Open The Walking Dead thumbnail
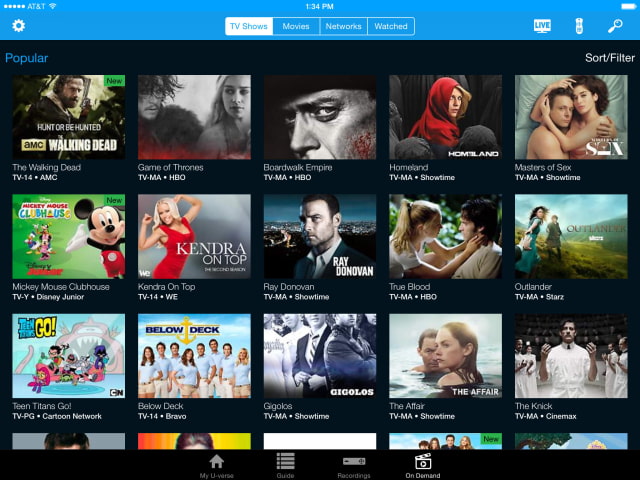The width and height of the screenshot is (640, 480). pyautogui.click(x=69, y=117)
